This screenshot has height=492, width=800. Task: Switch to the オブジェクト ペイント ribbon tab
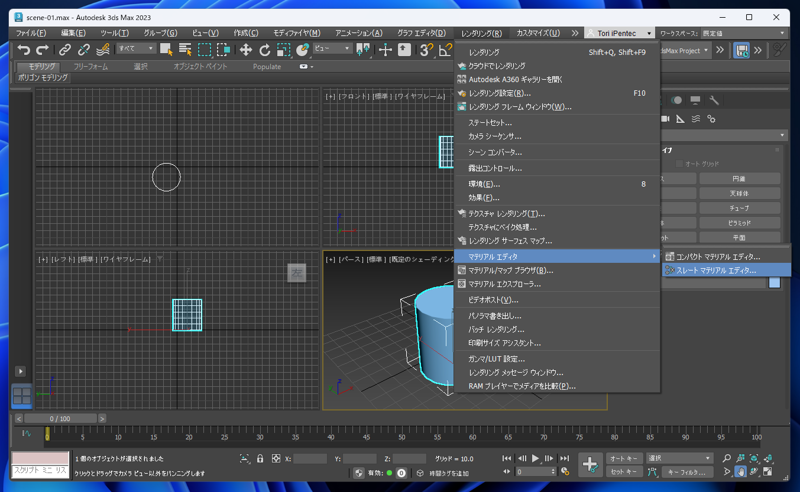[200, 67]
